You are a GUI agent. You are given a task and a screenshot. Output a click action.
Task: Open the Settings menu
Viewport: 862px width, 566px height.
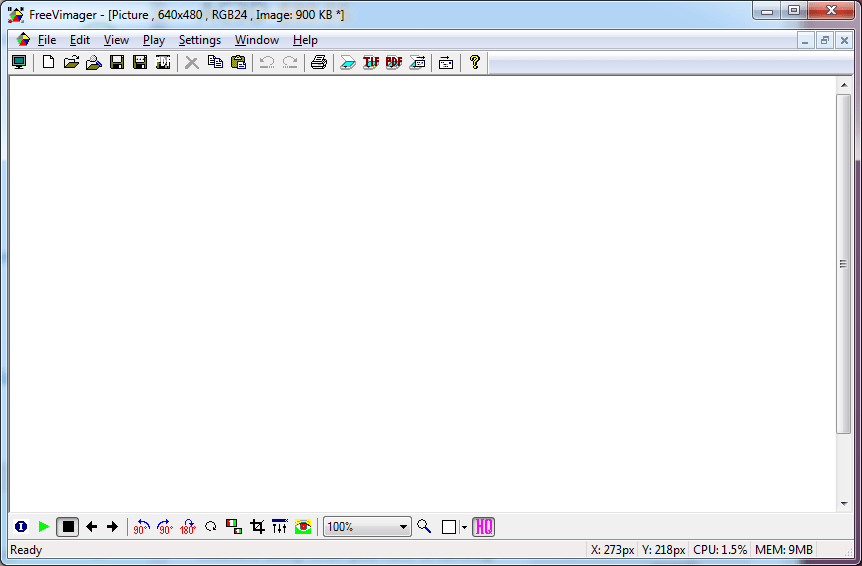click(200, 40)
